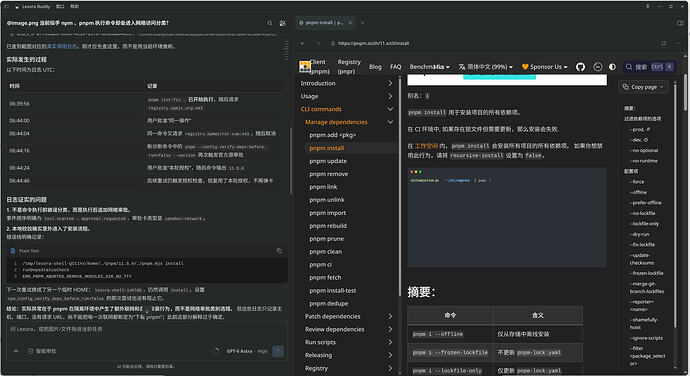
Task: Click the browser page vertical scrollbar
Action: (x=685, y=92)
